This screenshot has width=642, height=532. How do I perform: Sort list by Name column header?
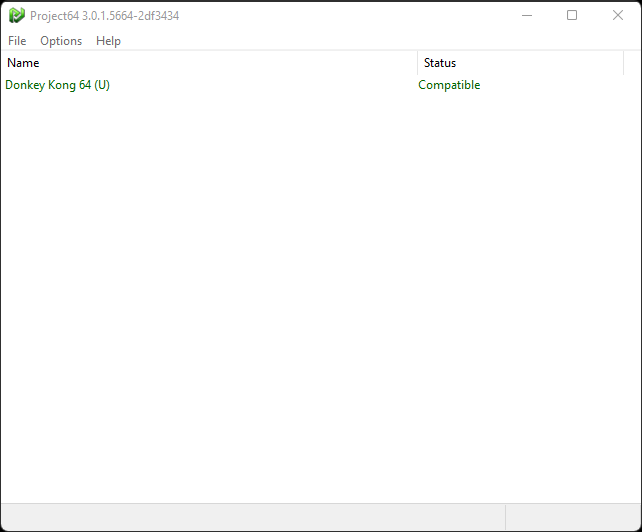pyautogui.click(x=209, y=63)
